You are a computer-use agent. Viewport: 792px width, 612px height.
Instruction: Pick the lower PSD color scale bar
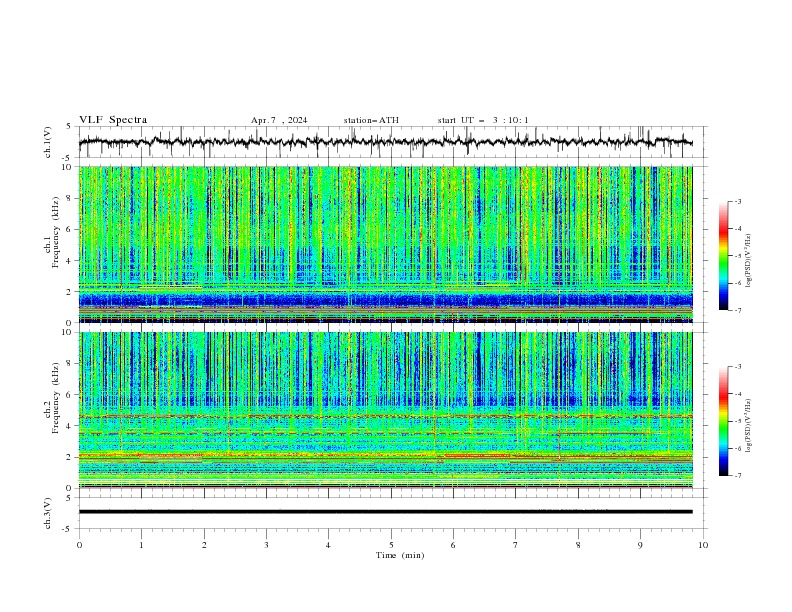(723, 421)
